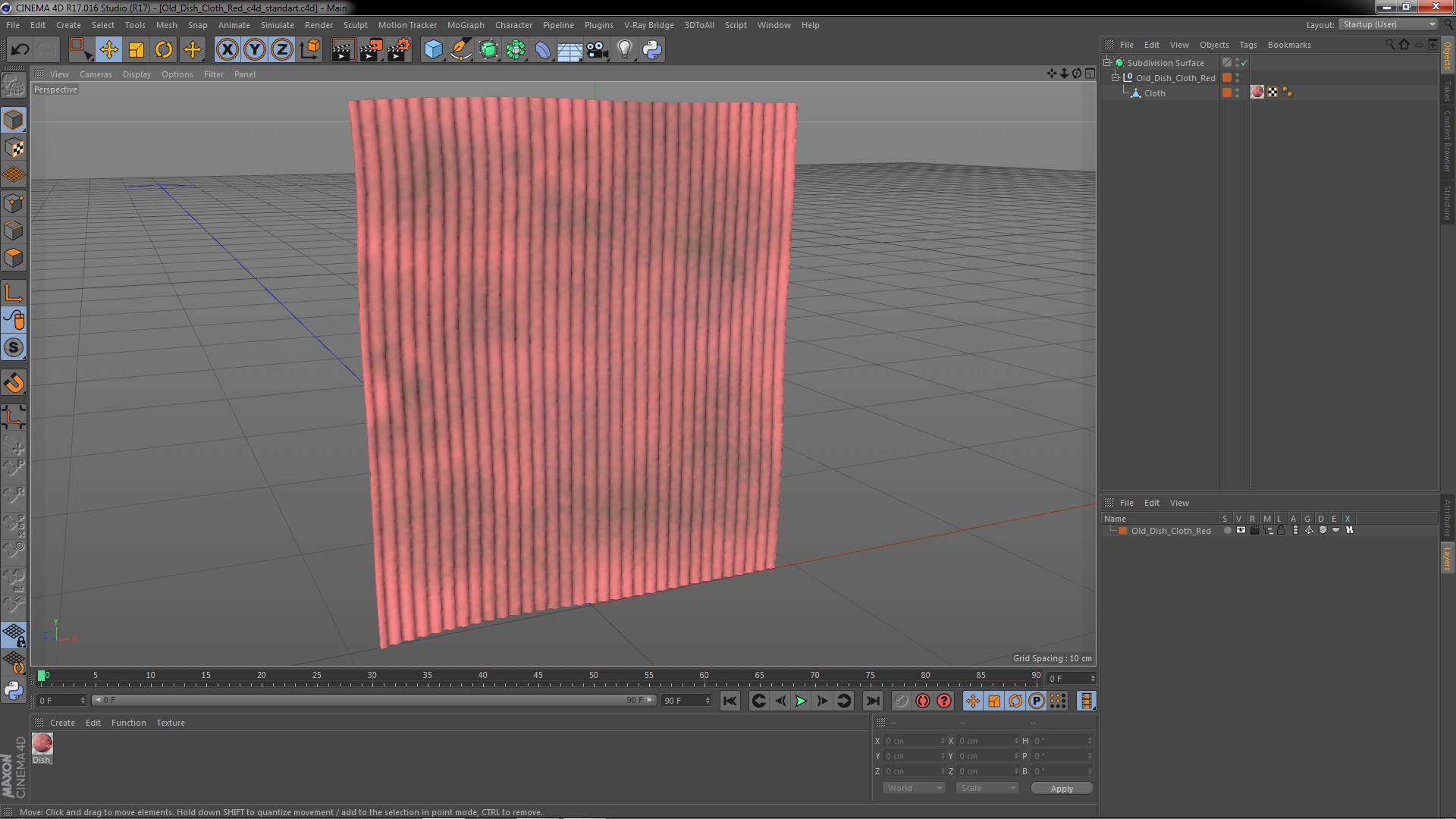Screen dimensions: 1456x819
Task: Toggle Subdivision Surface green enable checkmark
Action: tap(1244, 63)
